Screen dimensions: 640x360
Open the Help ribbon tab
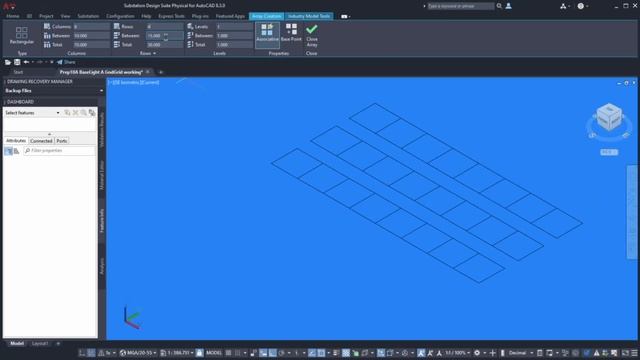146,16
